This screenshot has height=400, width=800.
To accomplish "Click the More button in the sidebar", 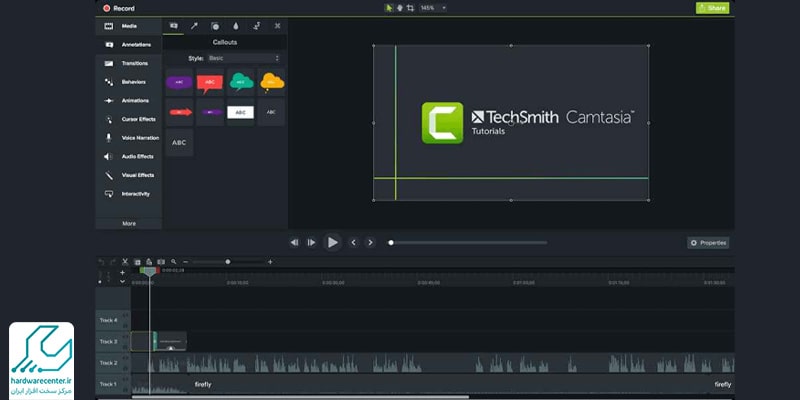I will 129,223.
